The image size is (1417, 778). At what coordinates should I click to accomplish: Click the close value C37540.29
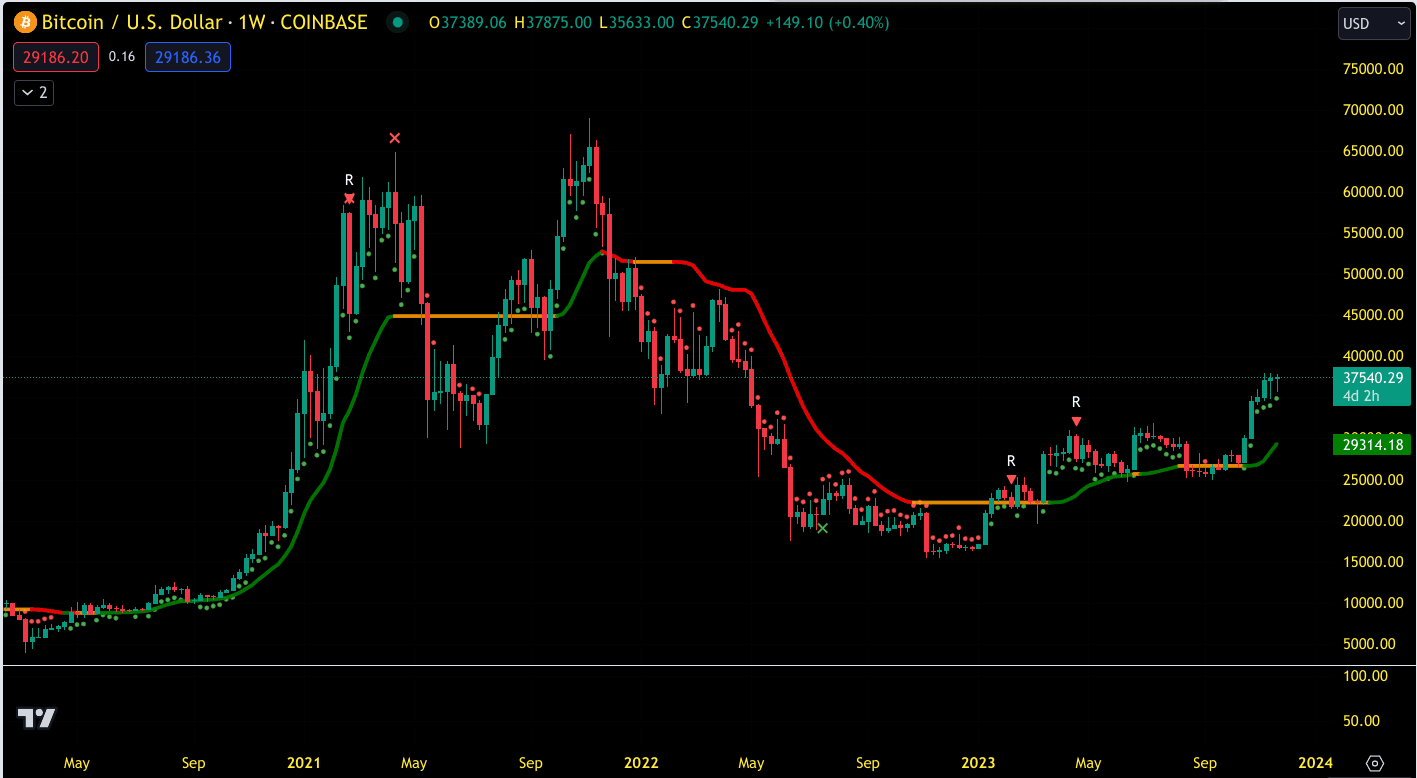(x=718, y=22)
